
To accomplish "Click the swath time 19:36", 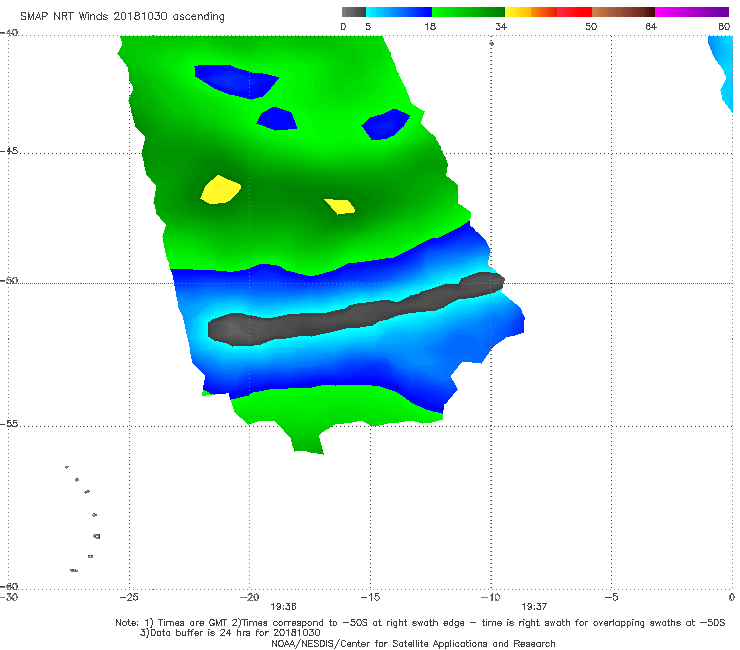I will tap(283, 607).
